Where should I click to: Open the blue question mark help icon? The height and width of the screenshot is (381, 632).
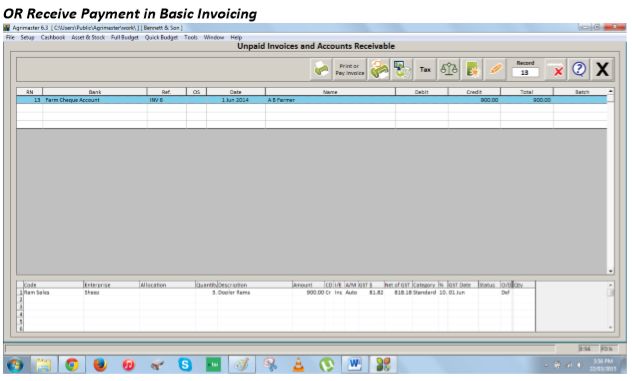pyautogui.click(x=579, y=69)
